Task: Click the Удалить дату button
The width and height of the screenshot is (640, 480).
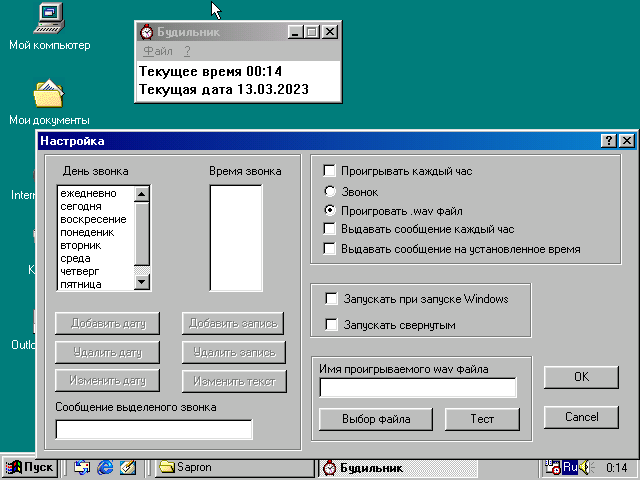Action: coord(107,352)
